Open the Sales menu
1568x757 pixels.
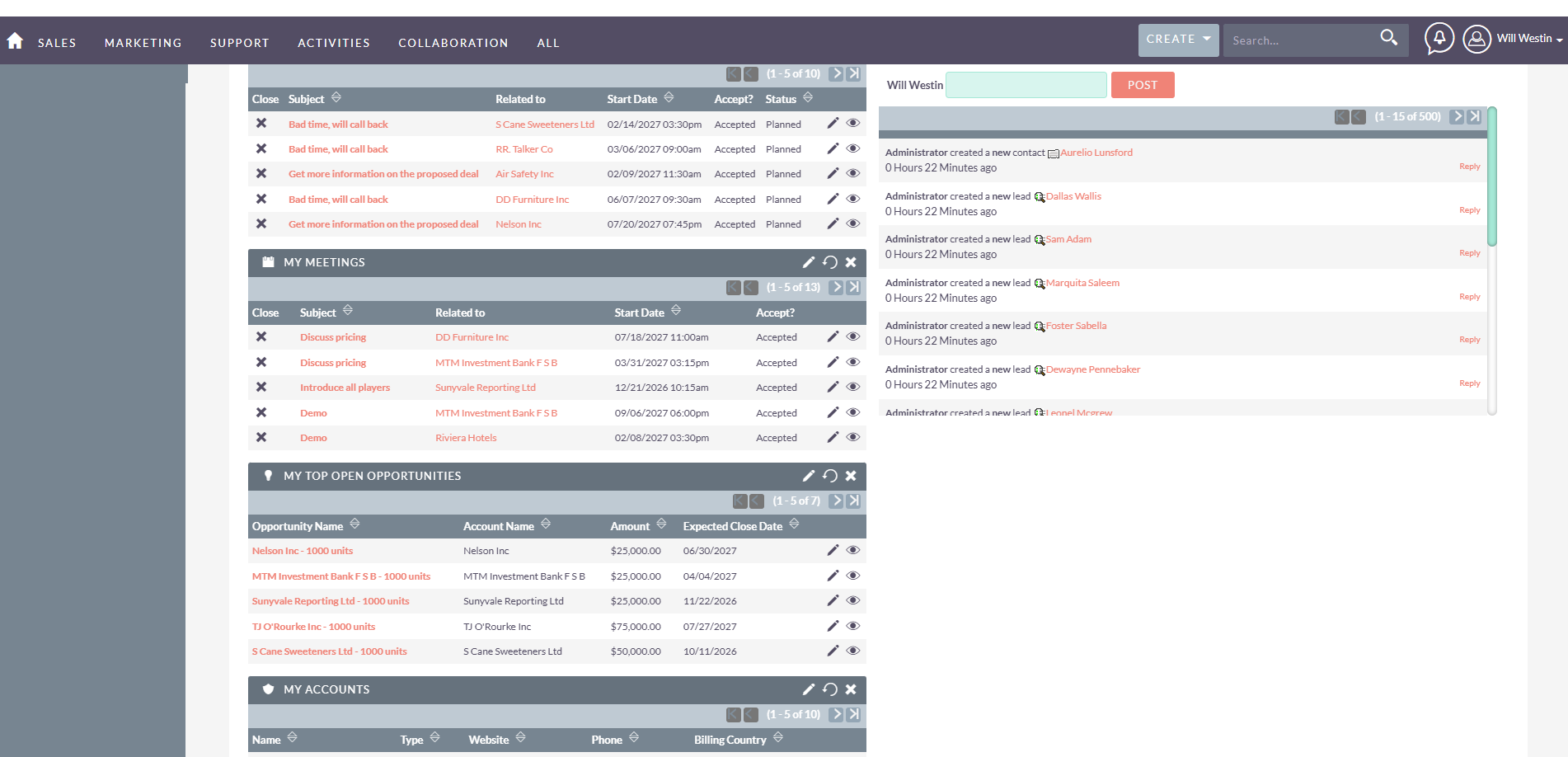click(x=57, y=43)
